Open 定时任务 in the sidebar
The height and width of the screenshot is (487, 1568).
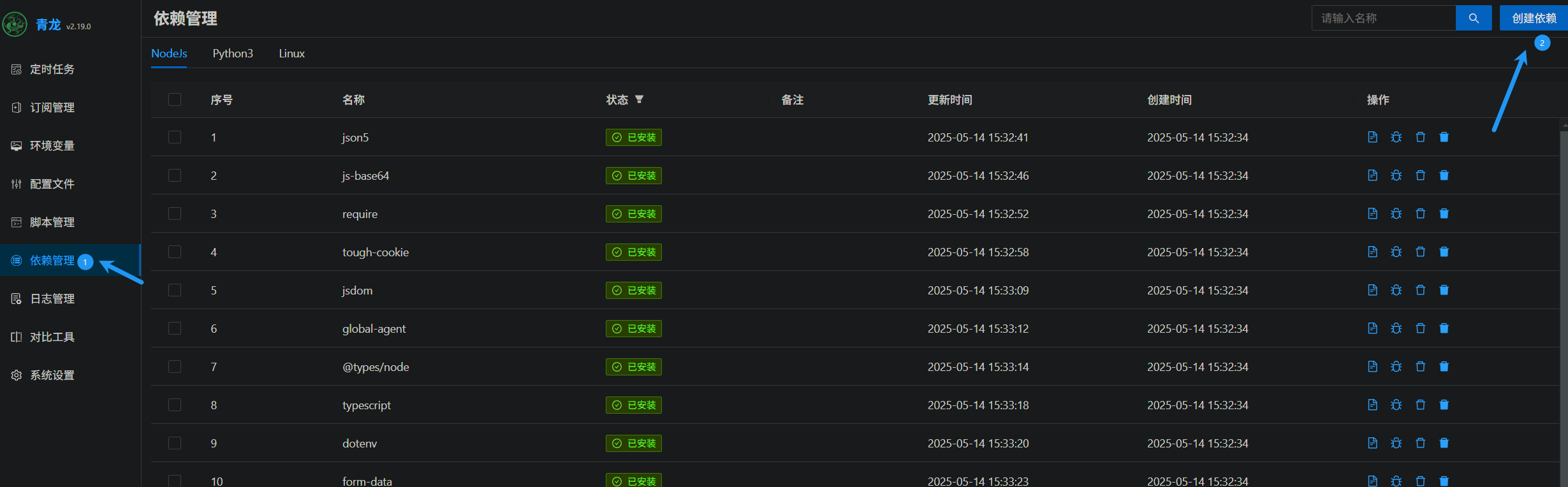coord(70,69)
